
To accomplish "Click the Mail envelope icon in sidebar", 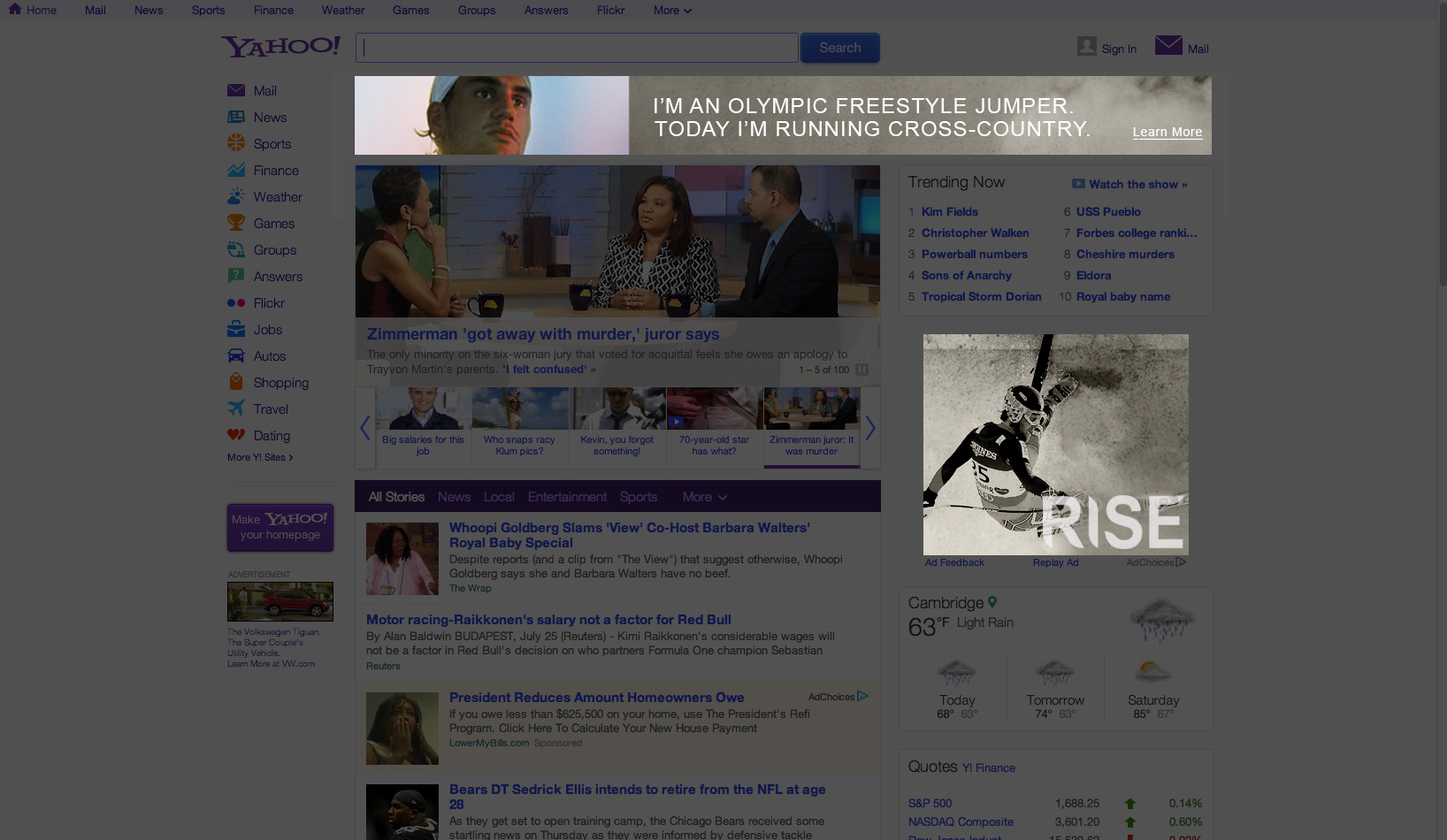I will (x=236, y=91).
